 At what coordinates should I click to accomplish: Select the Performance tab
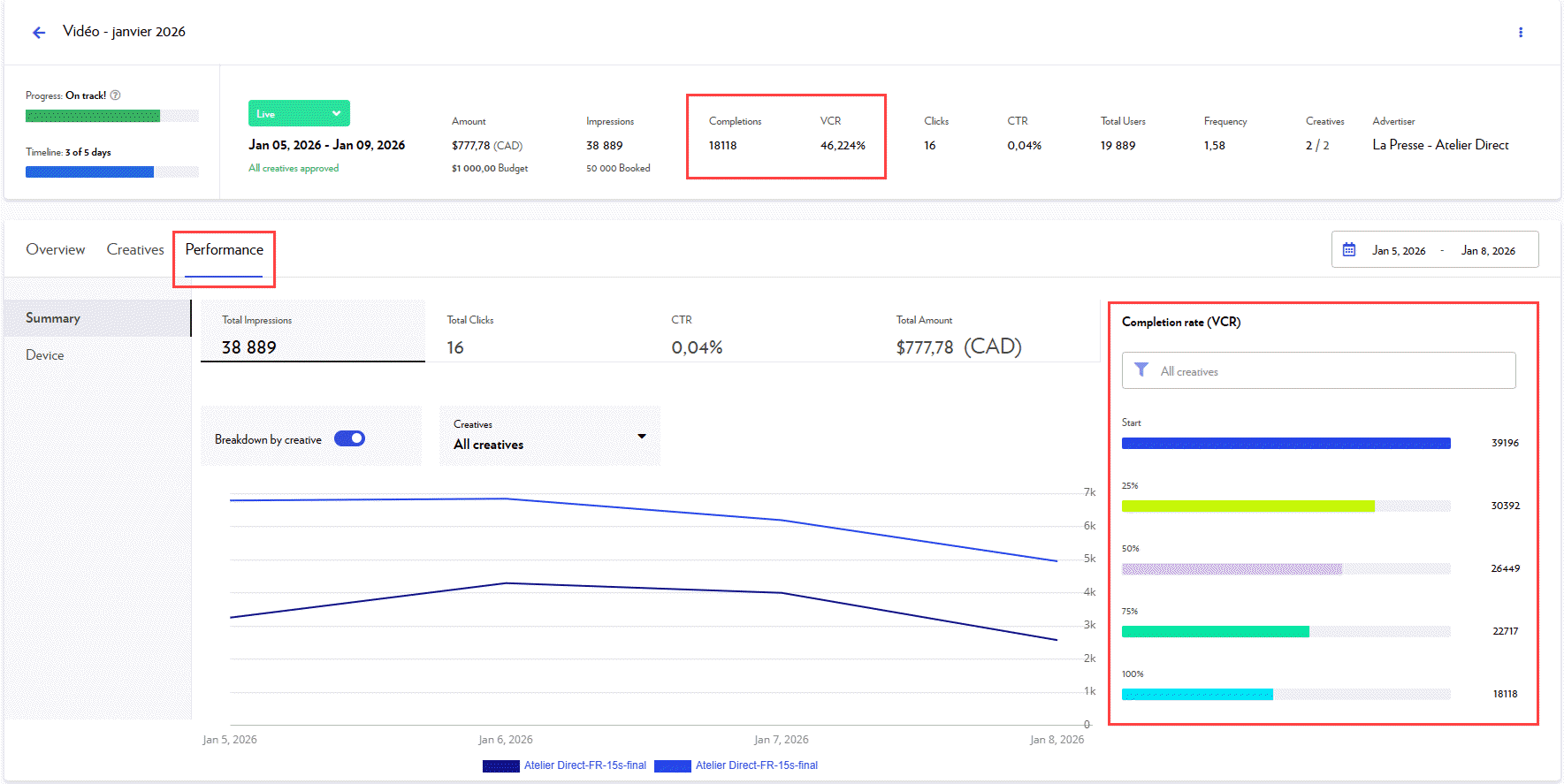224,250
